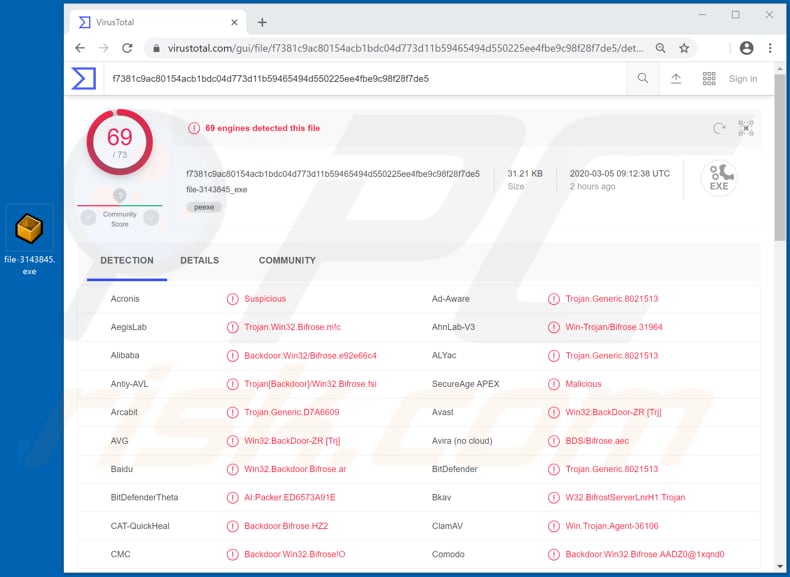The height and width of the screenshot is (577, 790).
Task: Click the browser back arrow
Action: (x=80, y=48)
